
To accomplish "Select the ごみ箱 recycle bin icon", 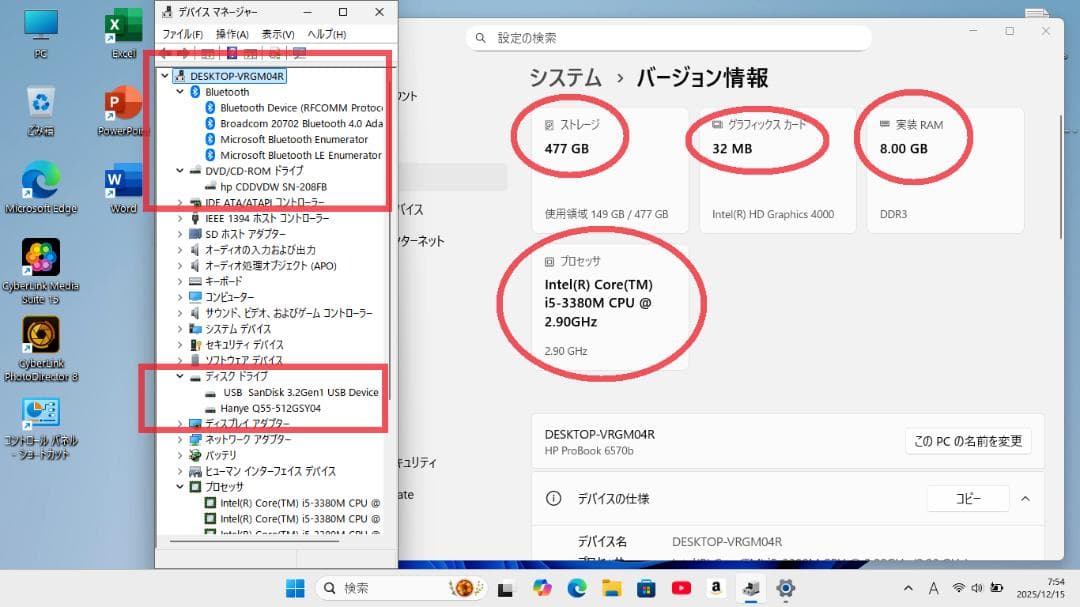I will coord(41,112).
